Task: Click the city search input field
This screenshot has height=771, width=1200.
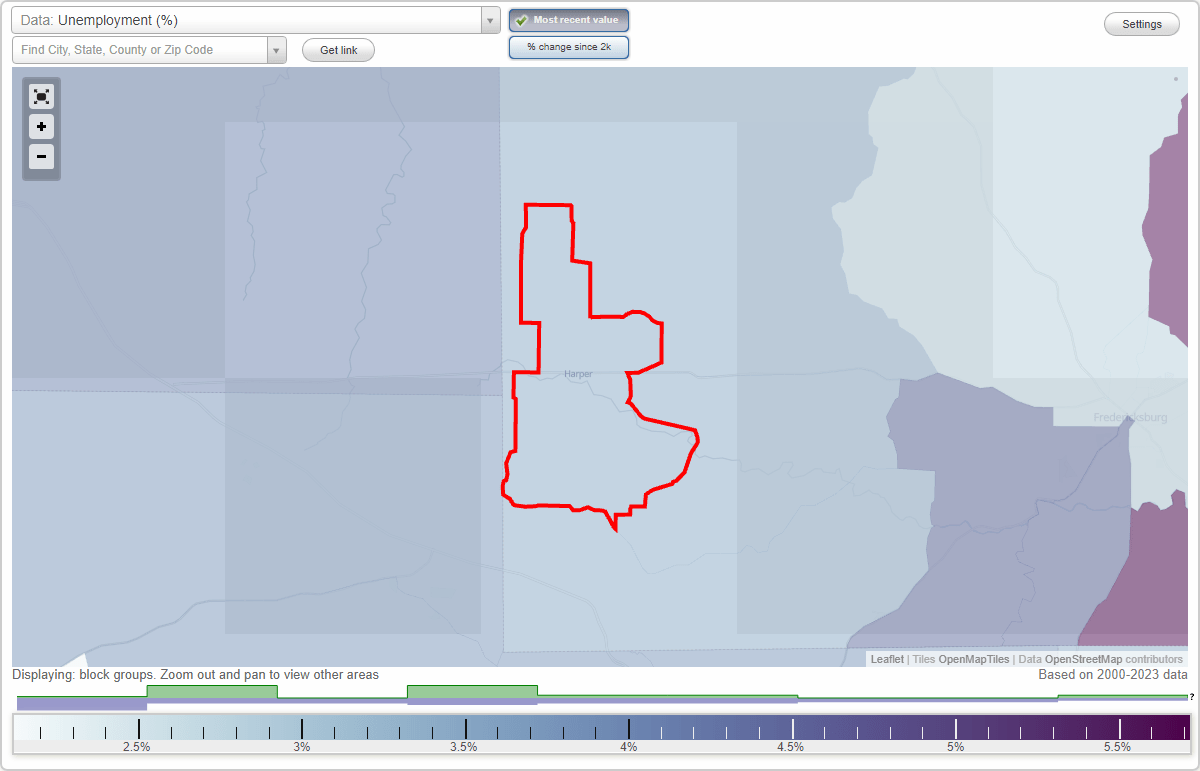Action: tap(140, 49)
